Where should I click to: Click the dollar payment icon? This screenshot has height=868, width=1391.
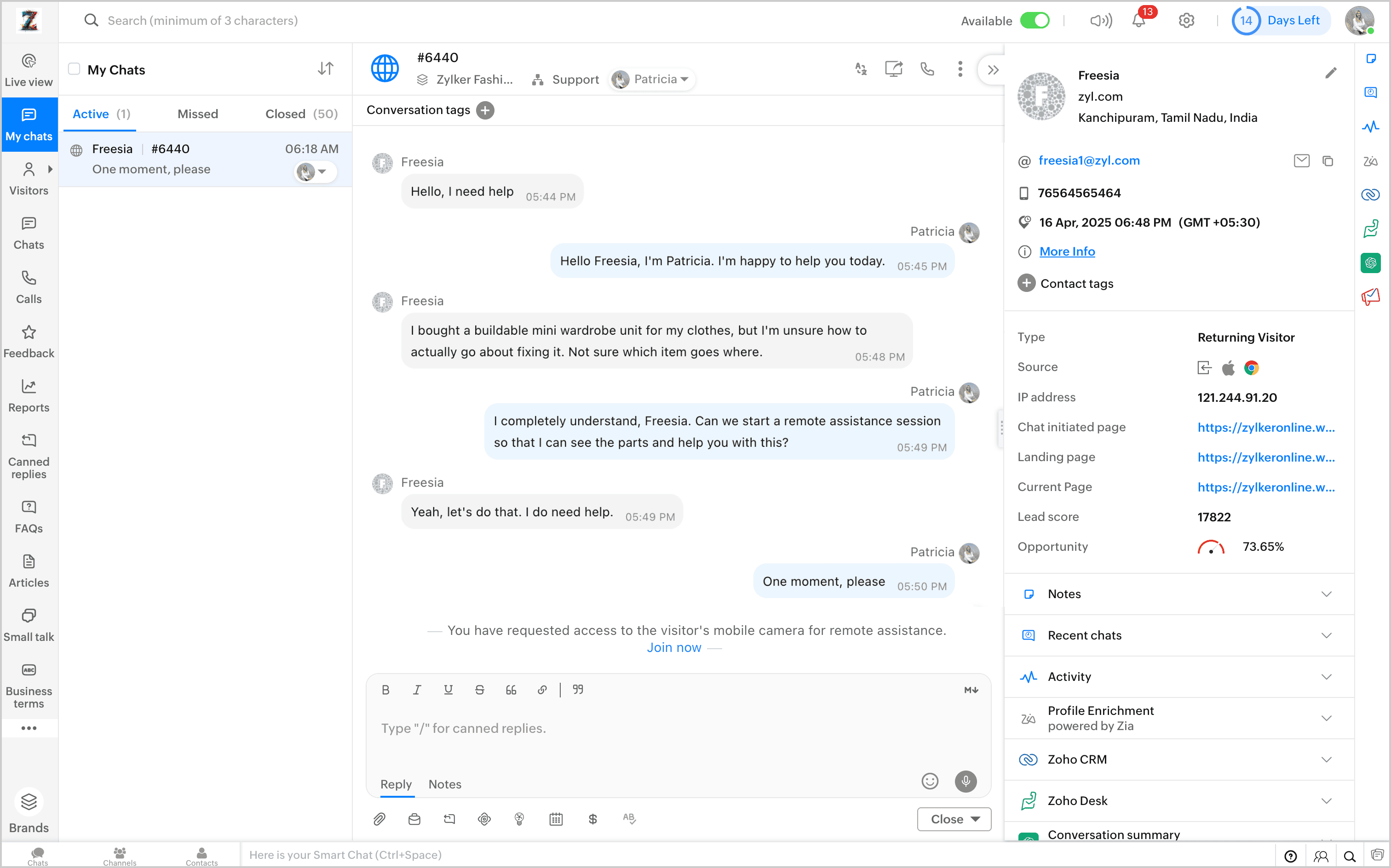pos(593,819)
